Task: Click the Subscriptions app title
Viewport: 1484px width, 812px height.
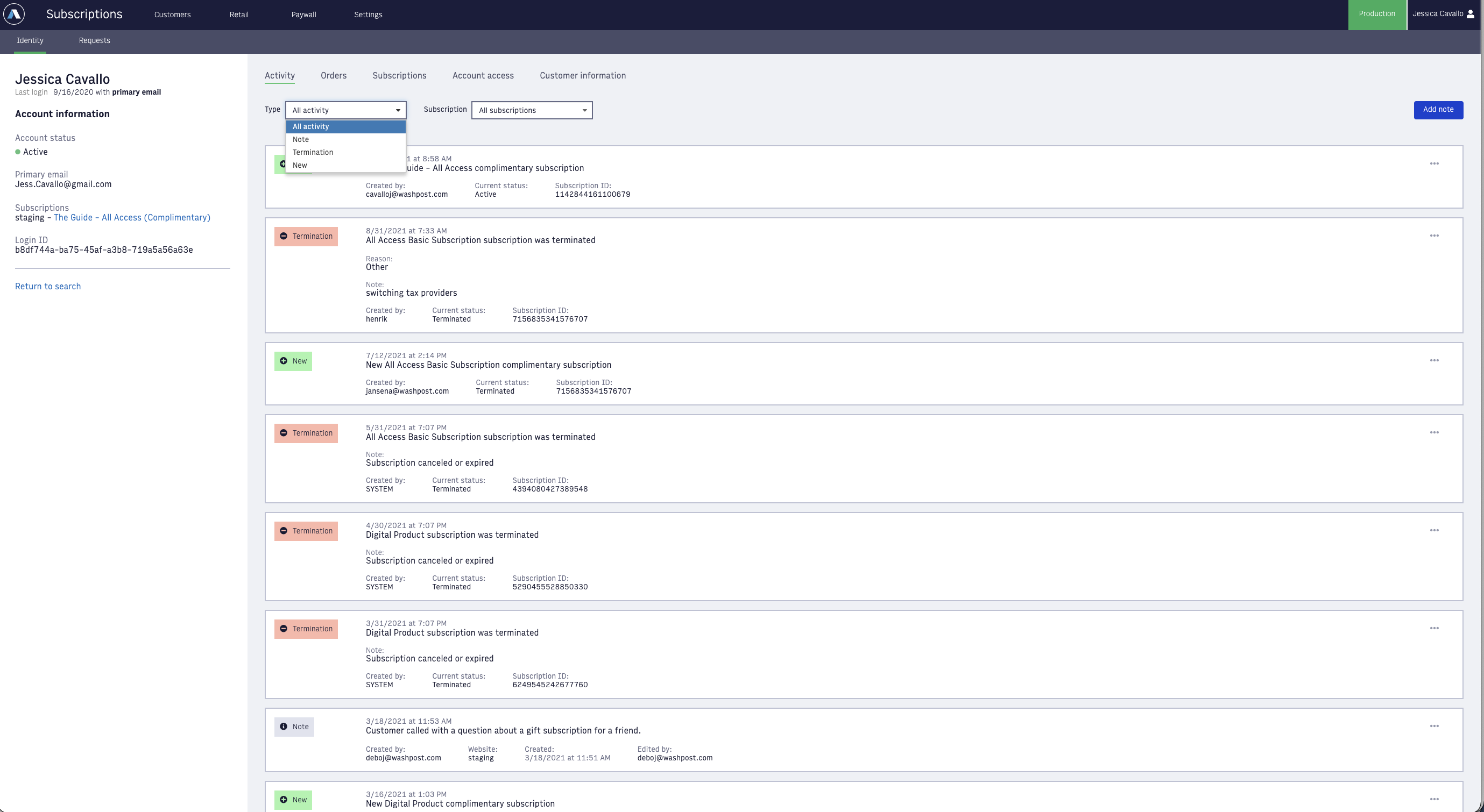Action: point(84,14)
